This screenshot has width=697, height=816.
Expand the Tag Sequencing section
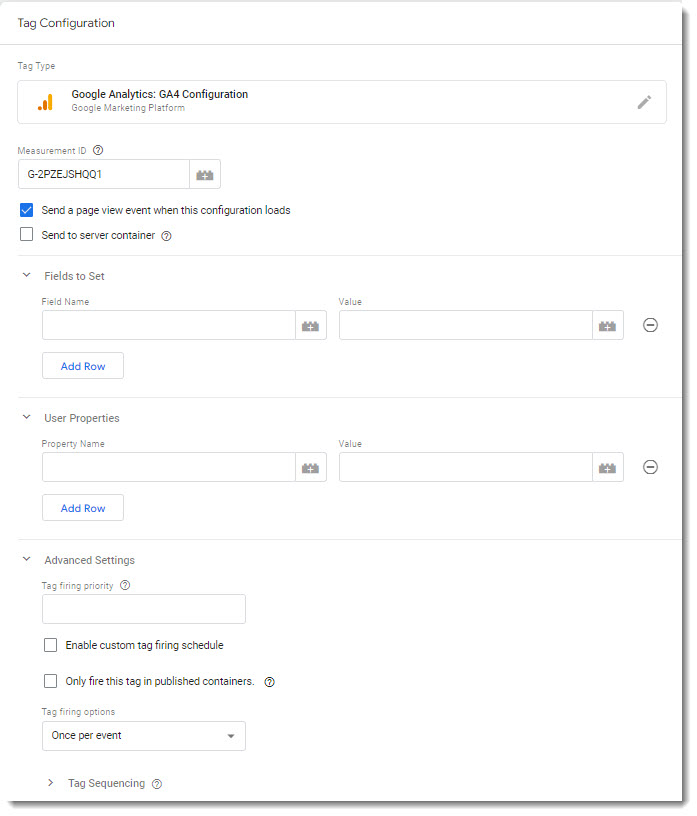coord(51,783)
